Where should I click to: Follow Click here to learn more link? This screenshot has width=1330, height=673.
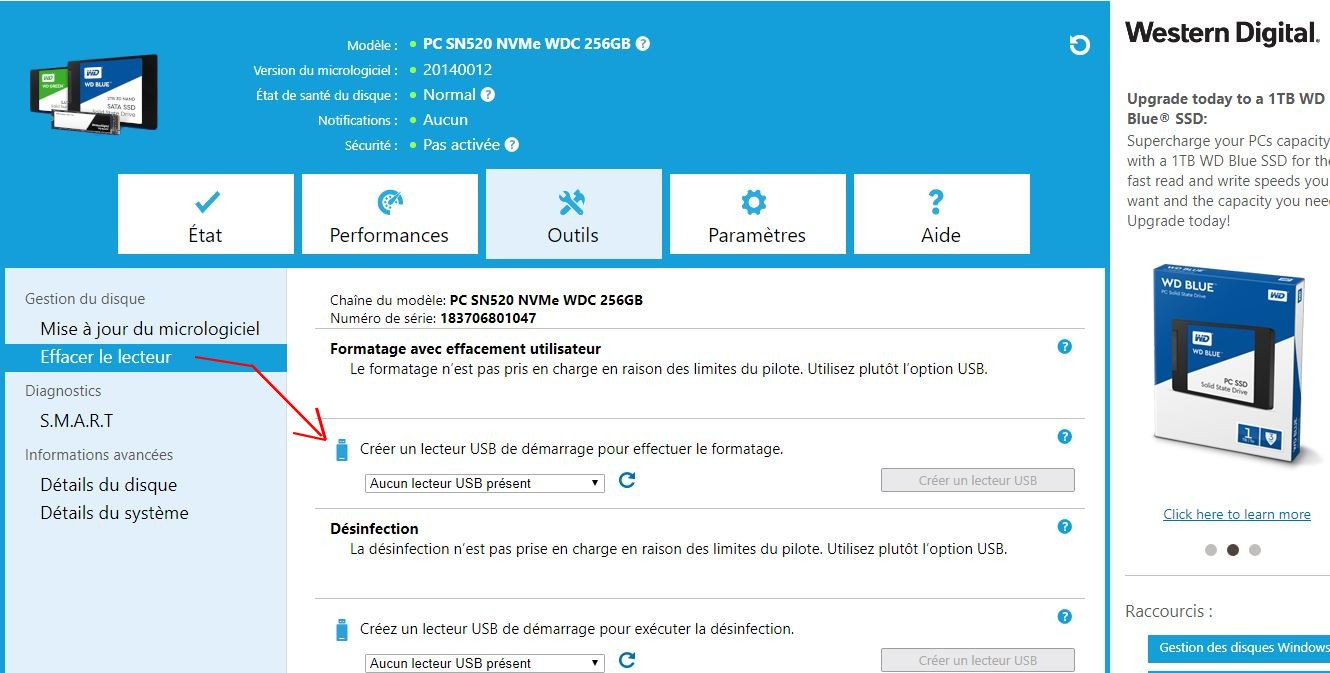pyautogui.click(x=1237, y=514)
